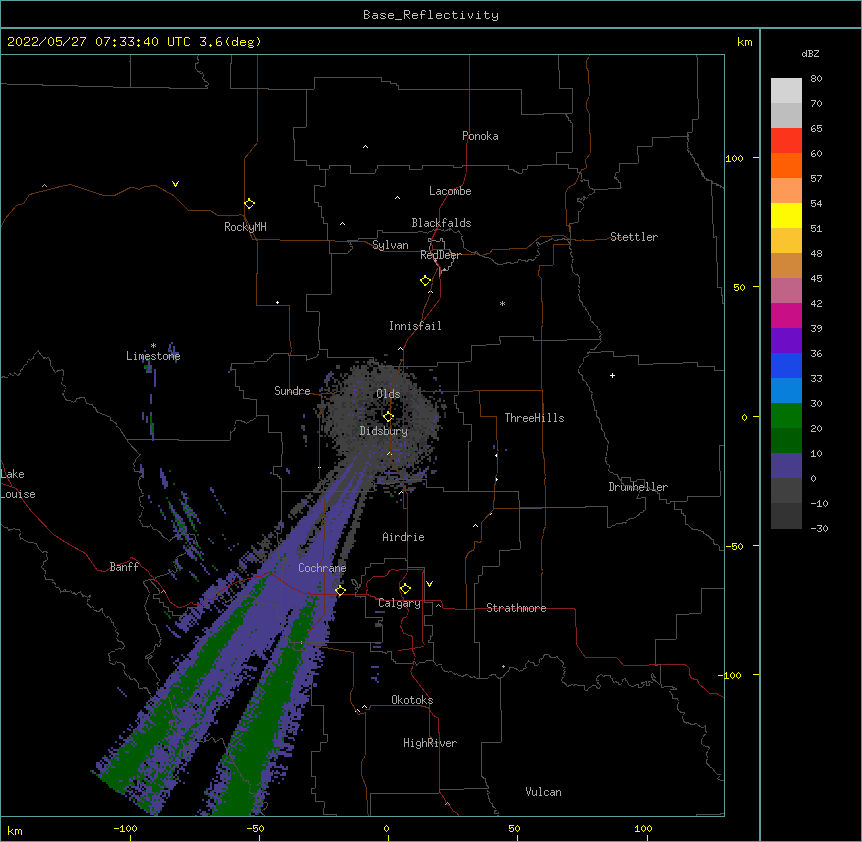Choose the bright orange 57-60 dBZ swatch

(x=786, y=165)
